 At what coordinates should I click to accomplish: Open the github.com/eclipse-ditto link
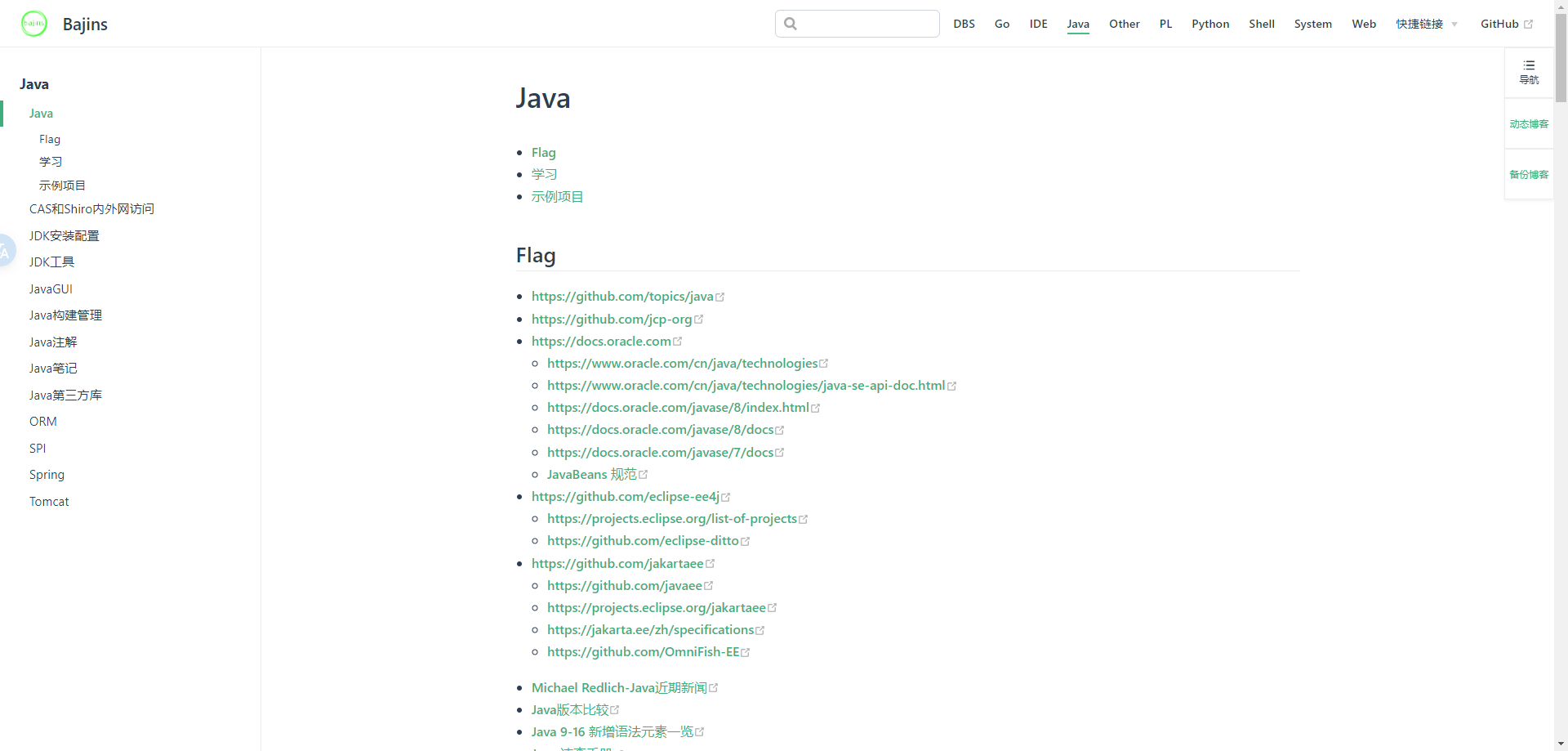[643, 541]
